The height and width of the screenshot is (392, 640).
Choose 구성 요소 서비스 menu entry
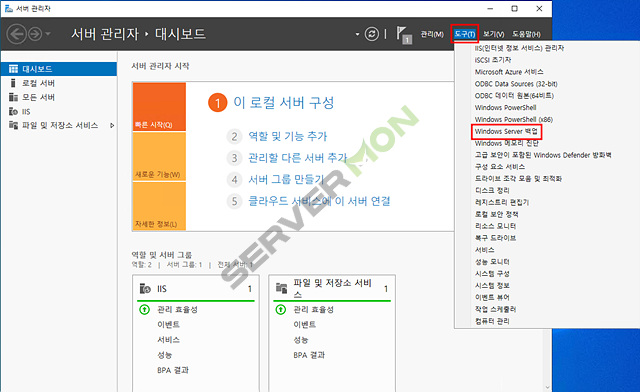tap(500, 167)
